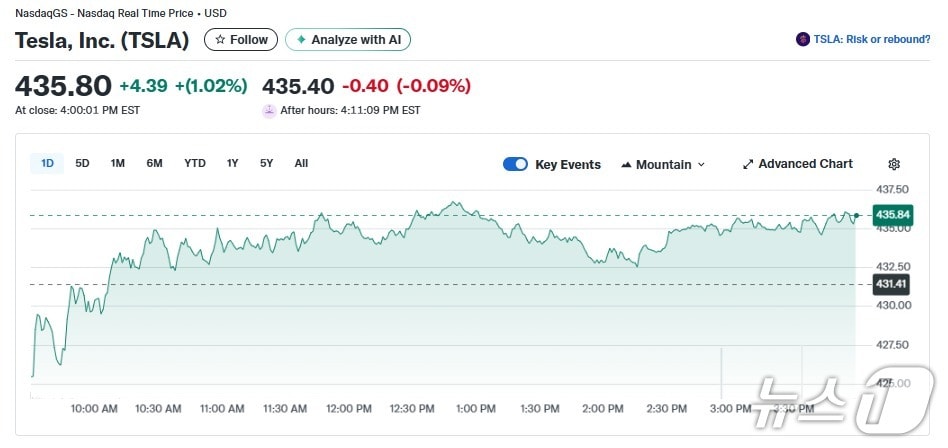Expand the Mountain chart type dropdown
This screenshot has width=948, height=448.
point(701,164)
